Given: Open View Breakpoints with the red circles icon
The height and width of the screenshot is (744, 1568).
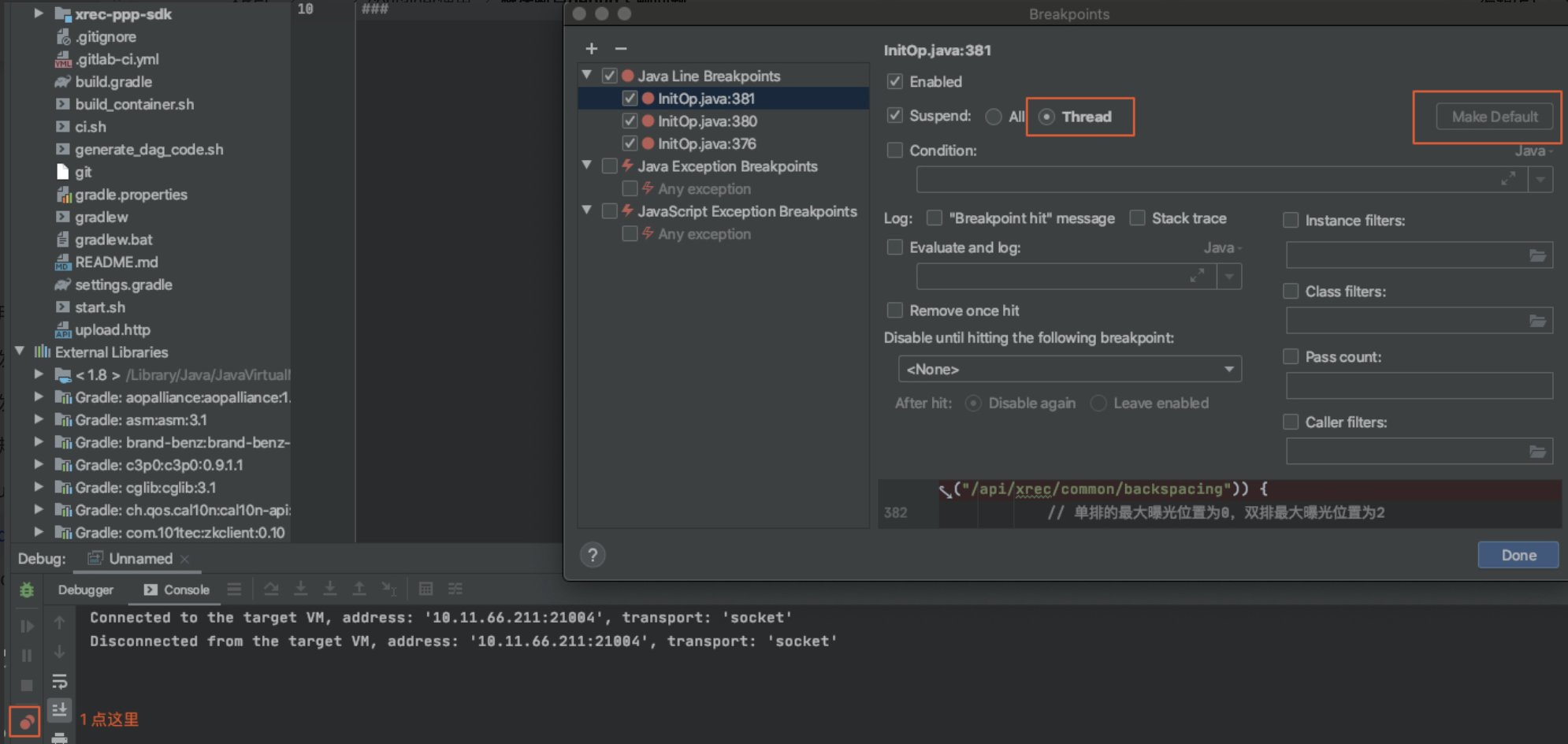Looking at the screenshot, I should pyautogui.click(x=25, y=721).
